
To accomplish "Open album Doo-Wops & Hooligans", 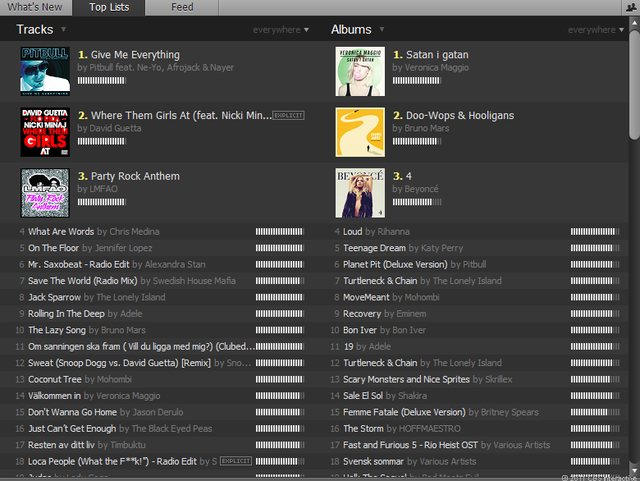I will [x=460, y=116].
